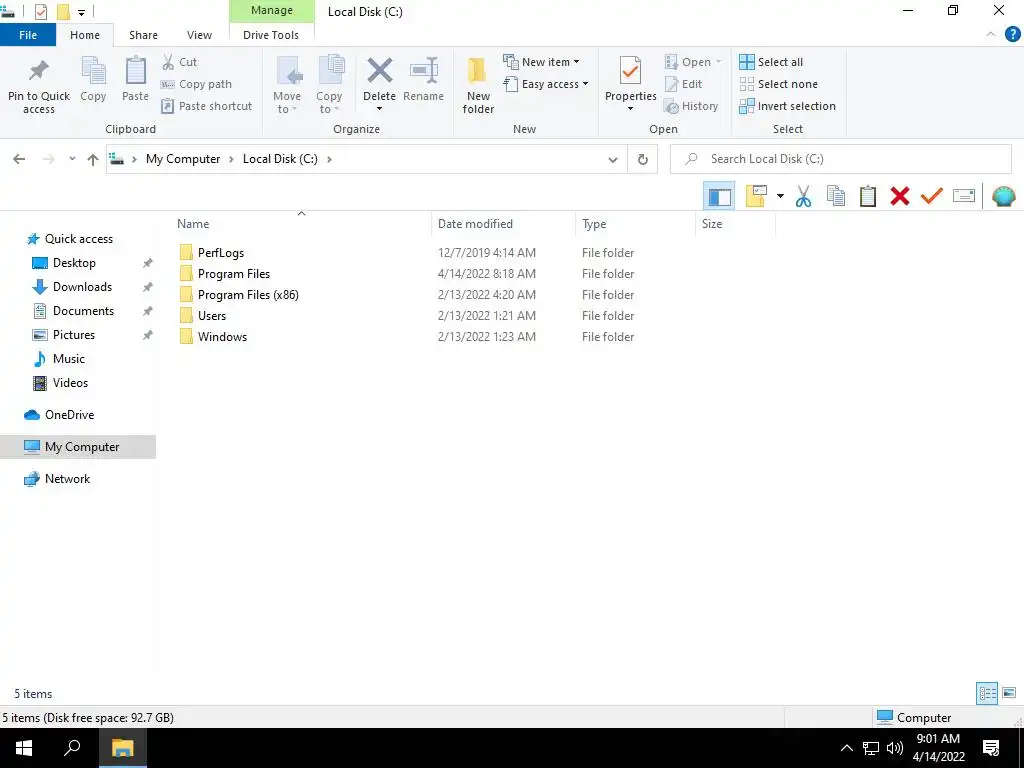Select OneDrive in navigation pane
Image resolution: width=1024 pixels, height=768 pixels.
69,415
